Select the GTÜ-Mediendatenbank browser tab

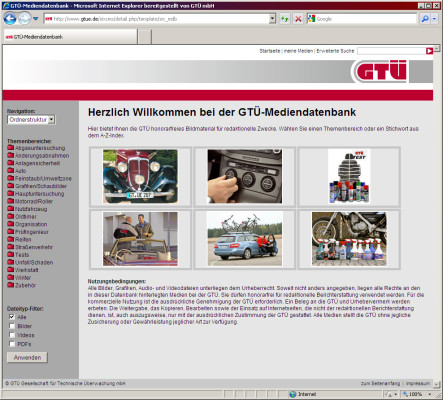tap(70, 37)
